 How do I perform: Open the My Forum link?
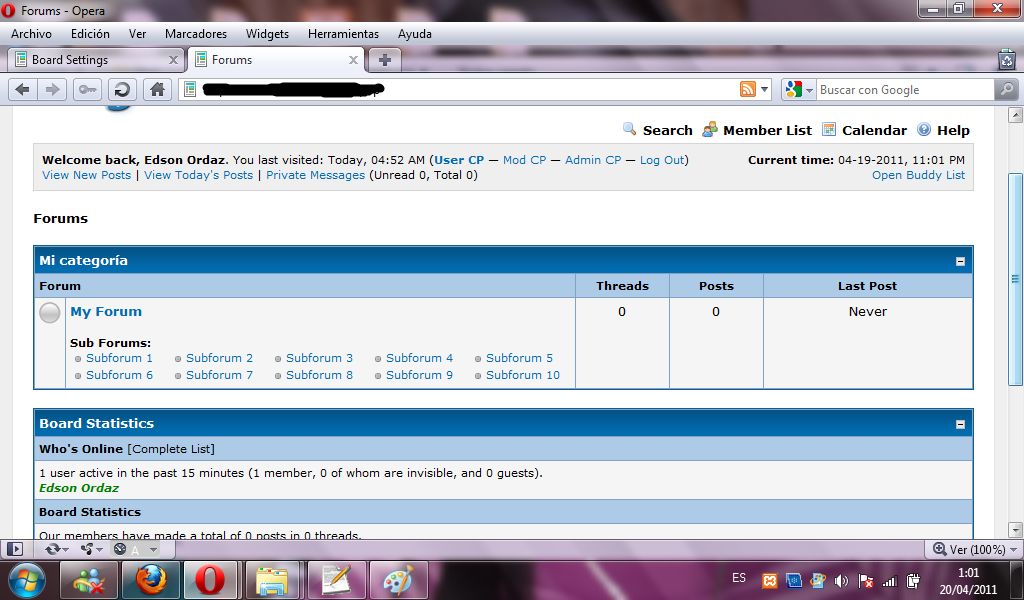pos(106,311)
